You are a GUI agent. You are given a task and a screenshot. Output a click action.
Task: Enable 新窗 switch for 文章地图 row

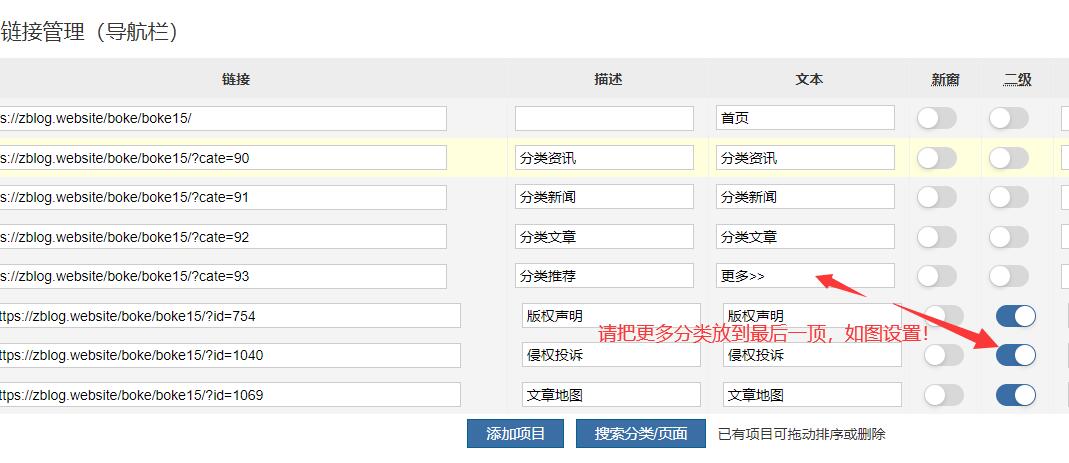click(x=944, y=395)
